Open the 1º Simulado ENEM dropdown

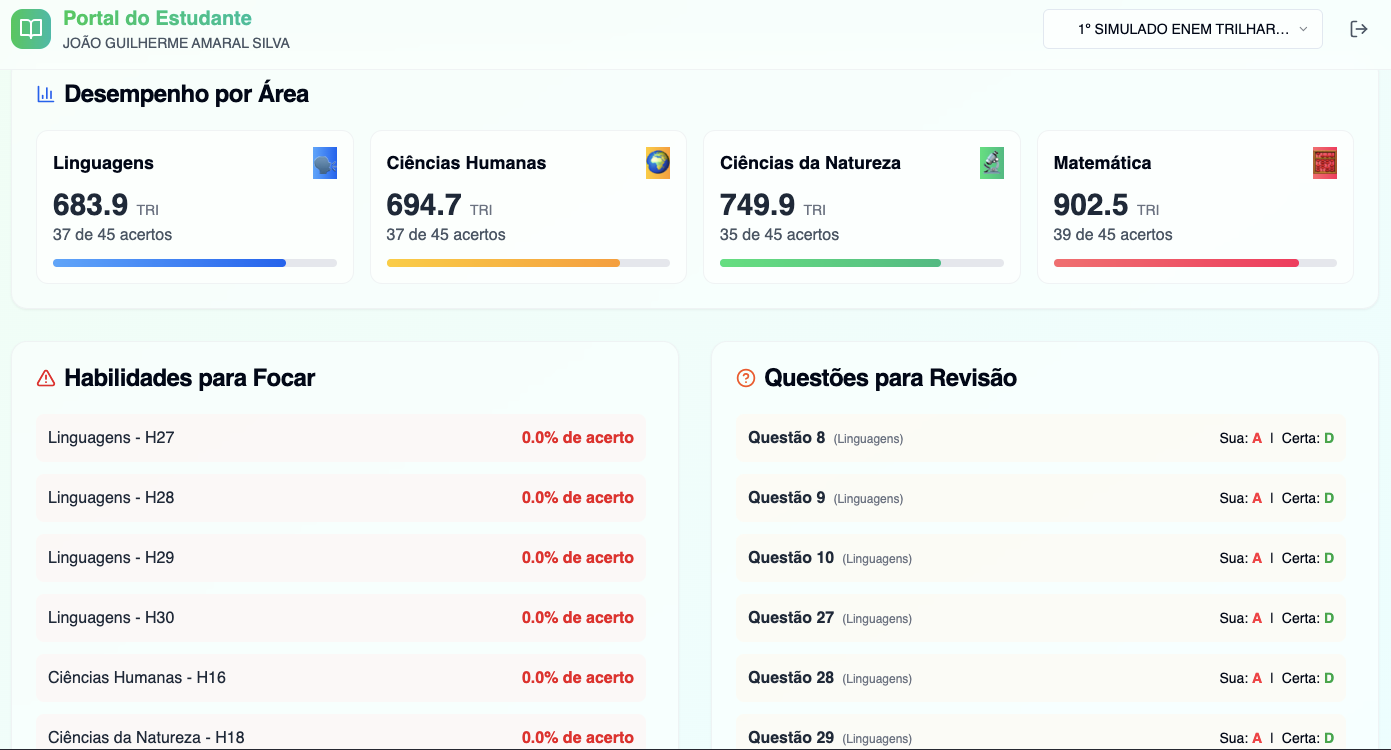(x=1182, y=29)
